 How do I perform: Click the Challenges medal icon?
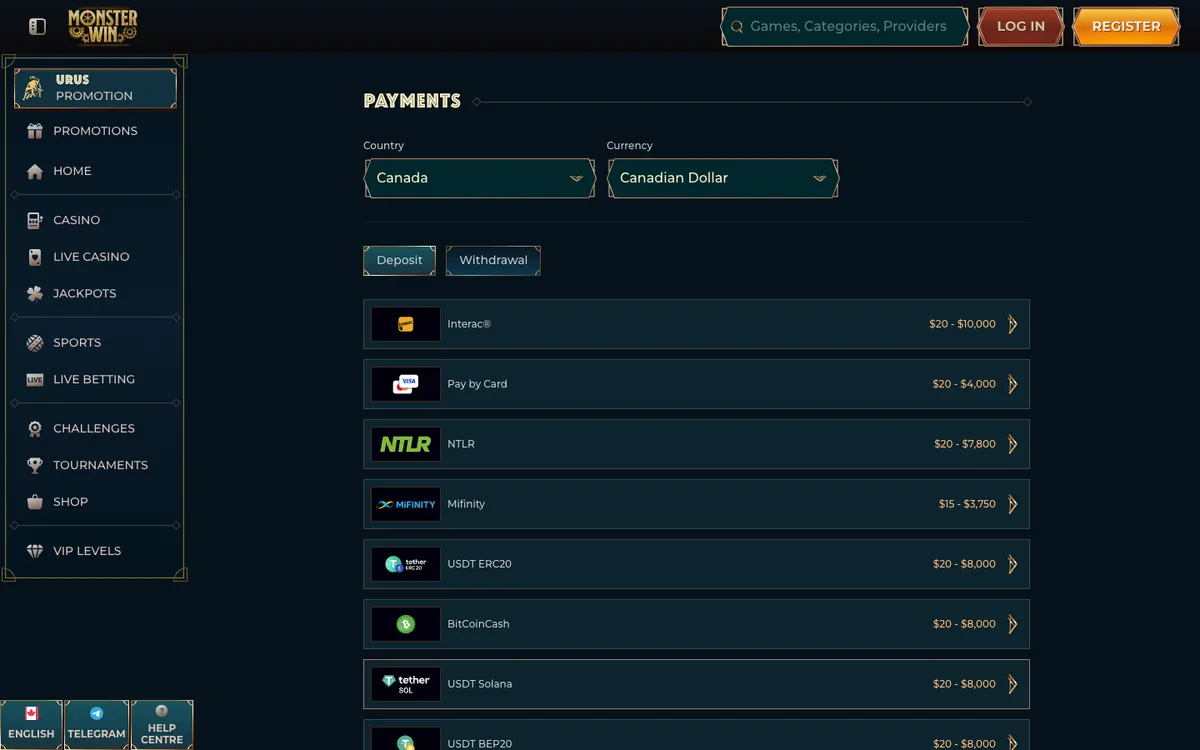tap(35, 429)
